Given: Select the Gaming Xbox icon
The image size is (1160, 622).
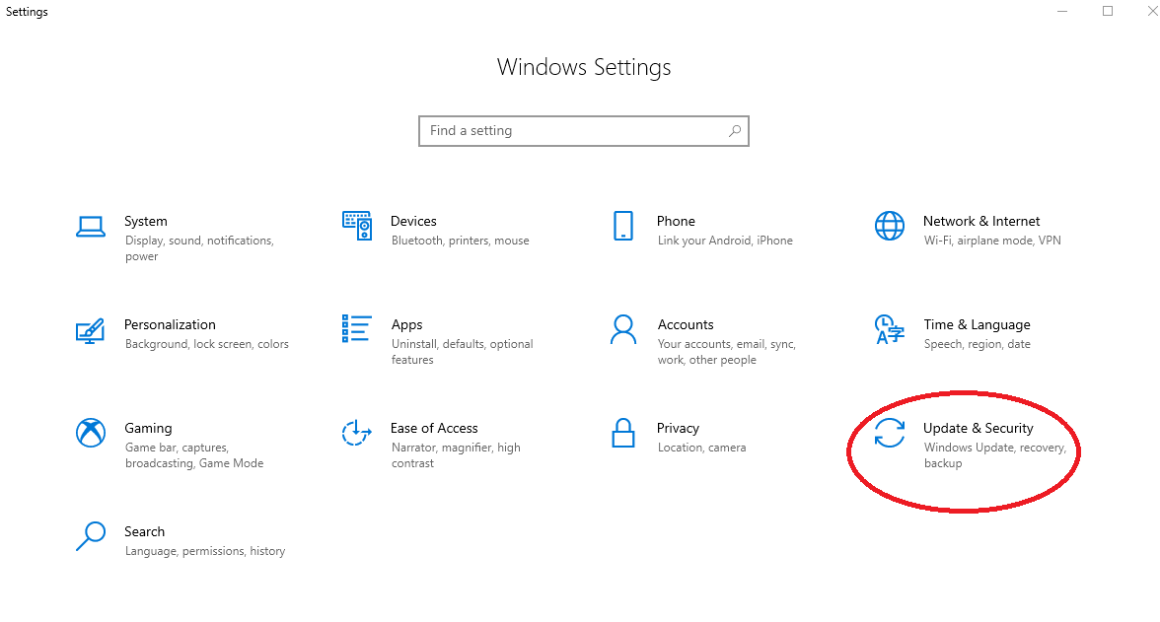Looking at the screenshot, I should click(91, 434).
